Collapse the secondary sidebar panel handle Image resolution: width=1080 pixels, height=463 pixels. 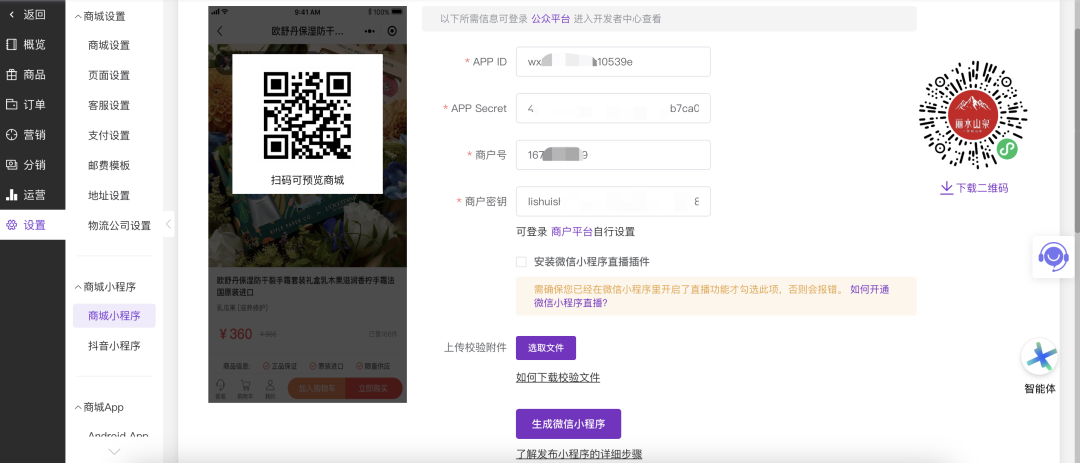(x=169, y=224)
